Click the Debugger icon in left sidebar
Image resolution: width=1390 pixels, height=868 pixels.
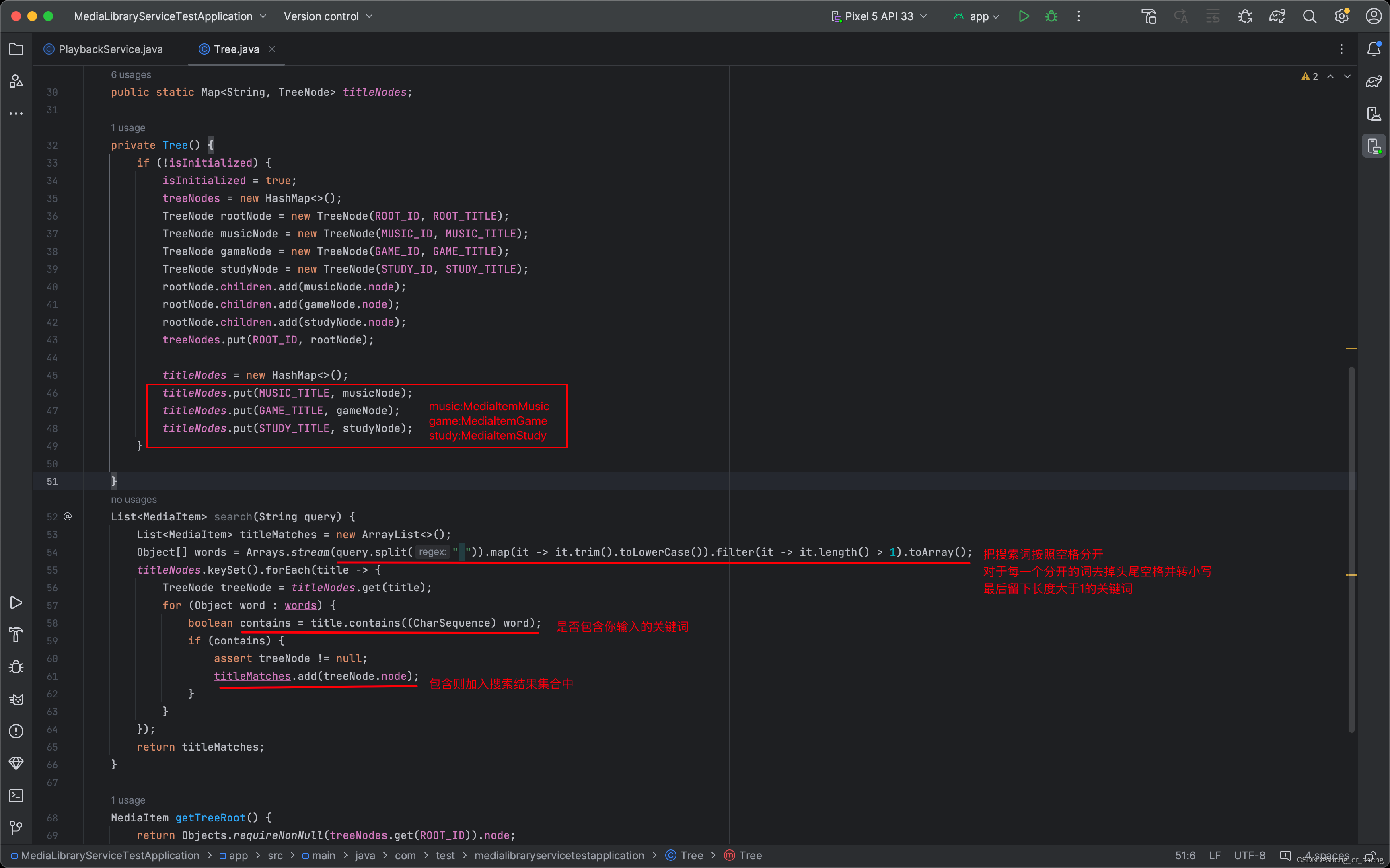15,666
